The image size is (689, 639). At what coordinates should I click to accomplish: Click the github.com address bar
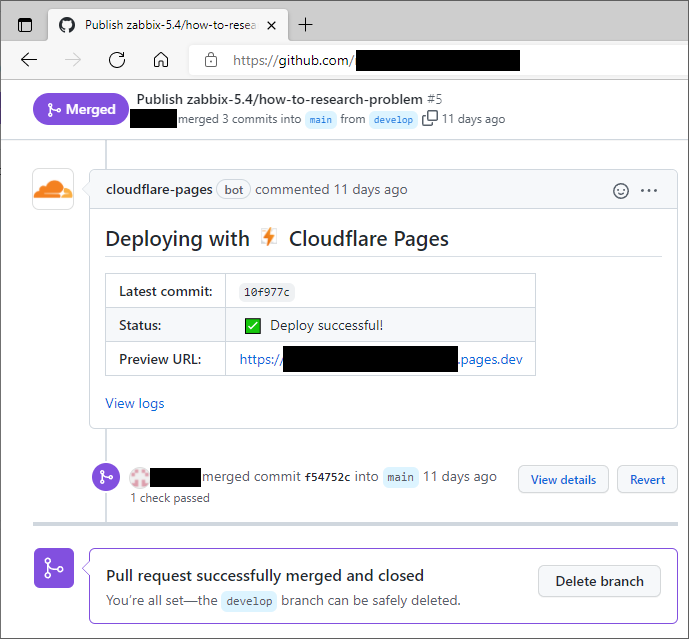(438, 60)
